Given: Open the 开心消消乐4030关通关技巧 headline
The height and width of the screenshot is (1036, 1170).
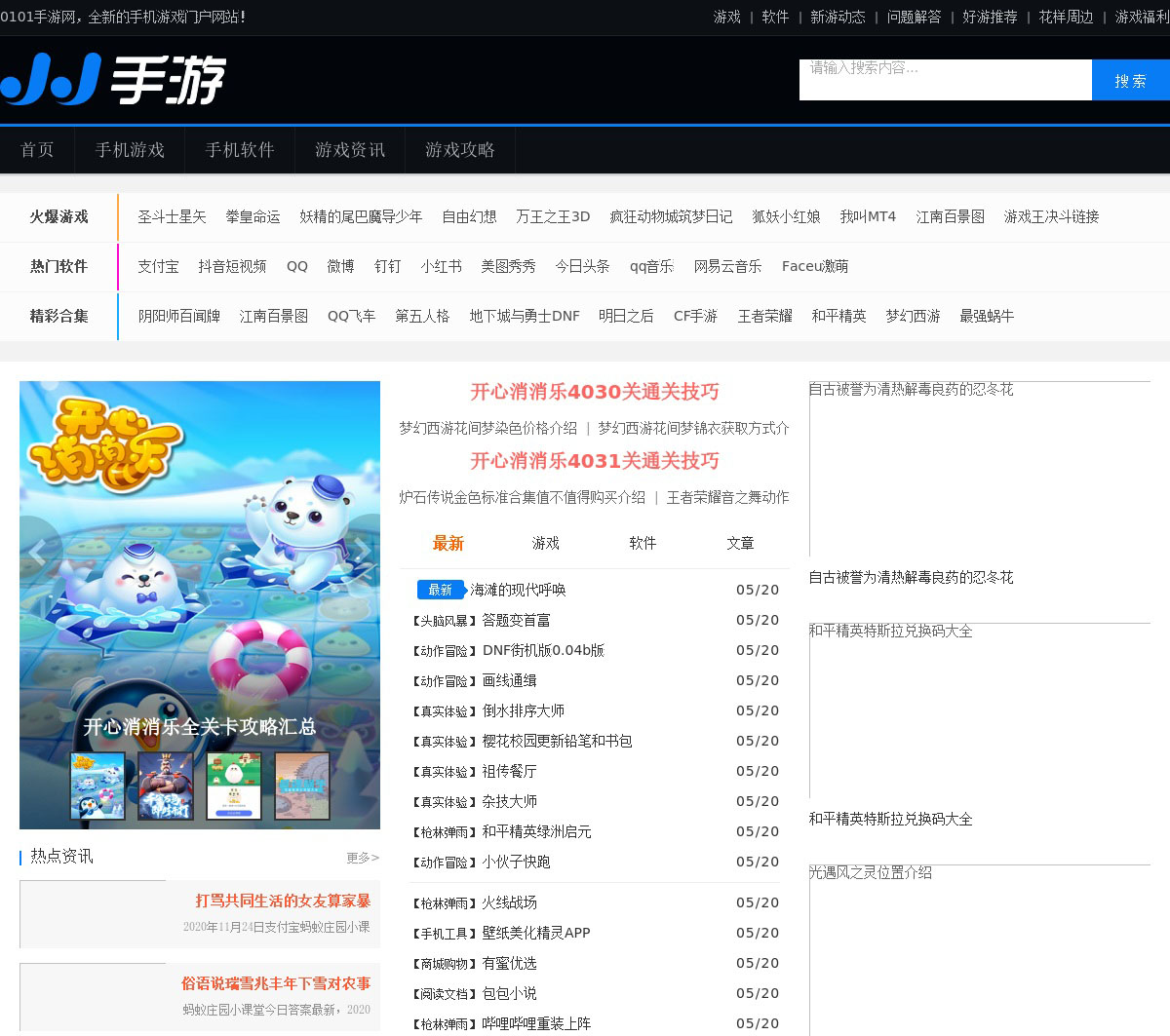Looking at the screenshot, I should 594,392.
